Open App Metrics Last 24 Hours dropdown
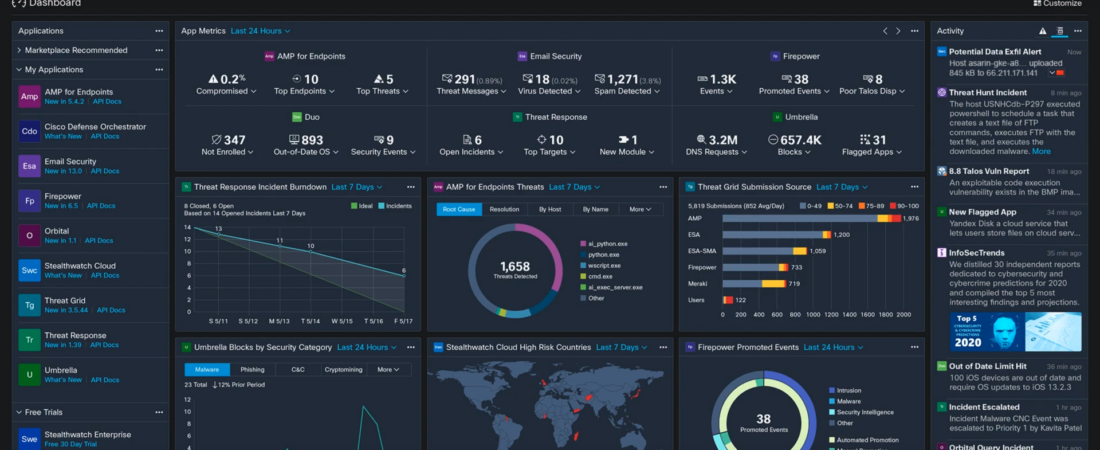 [x=260, y=31]
